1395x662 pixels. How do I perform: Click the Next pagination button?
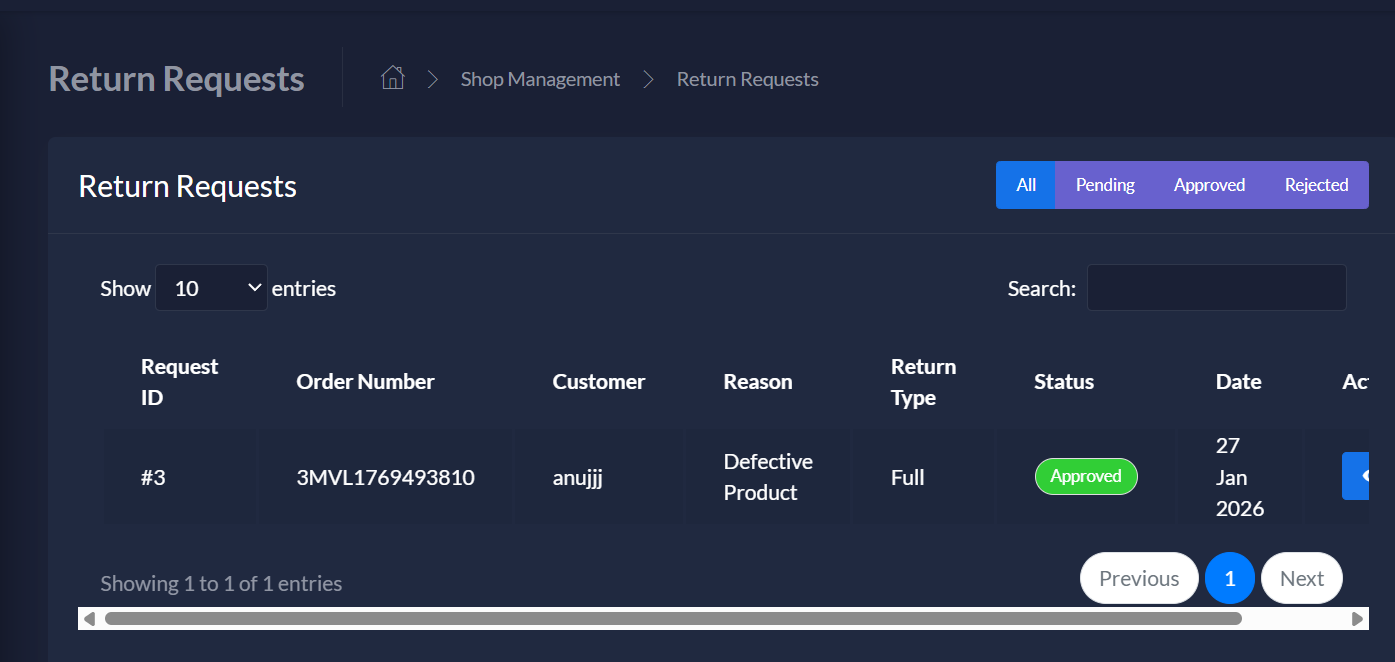tap(1301, 578)
